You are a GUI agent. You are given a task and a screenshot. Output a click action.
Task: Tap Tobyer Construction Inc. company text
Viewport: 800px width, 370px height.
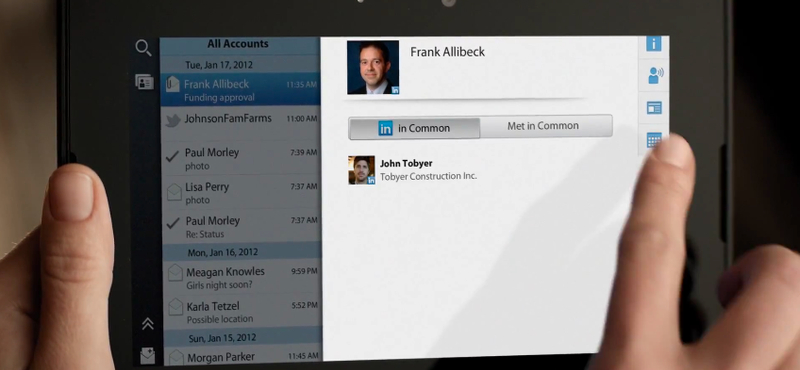click(x=429, y=176)
